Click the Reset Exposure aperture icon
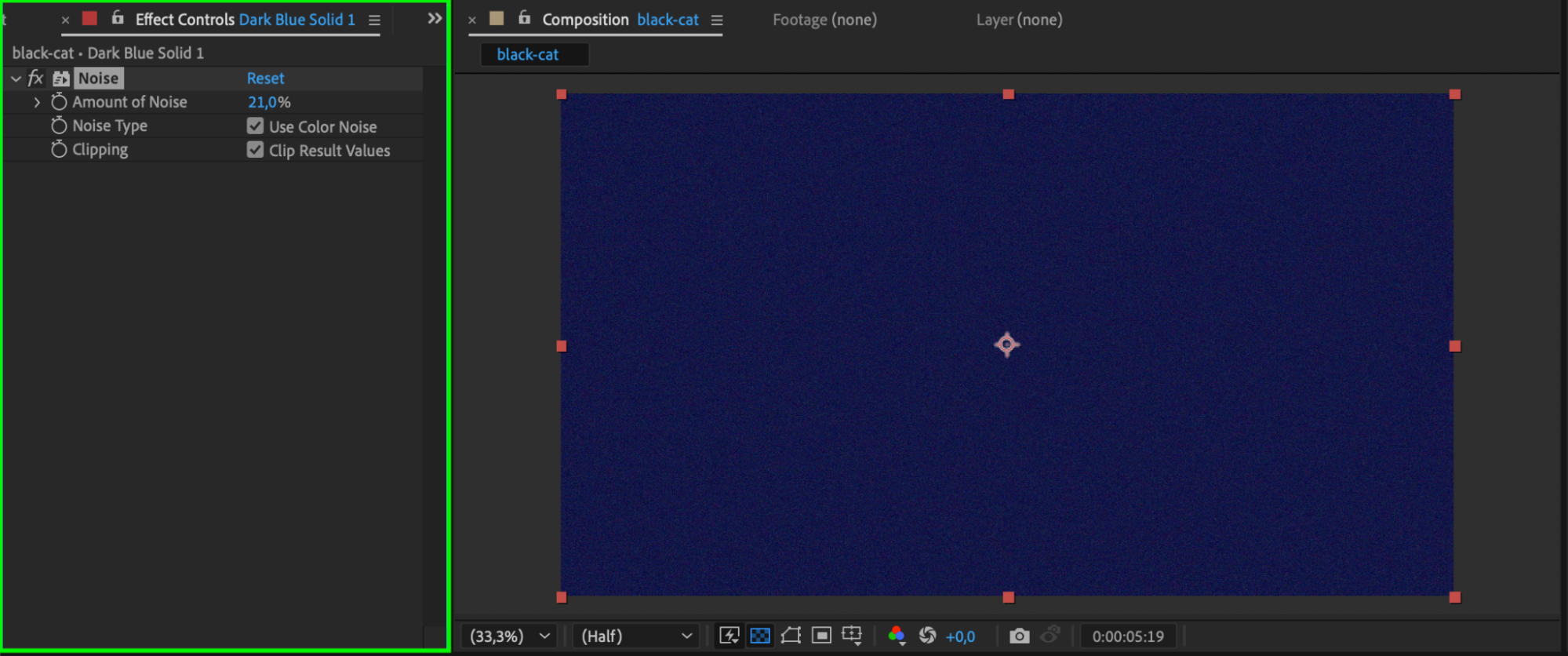The image size is (1568, 656). coord(927,636)
